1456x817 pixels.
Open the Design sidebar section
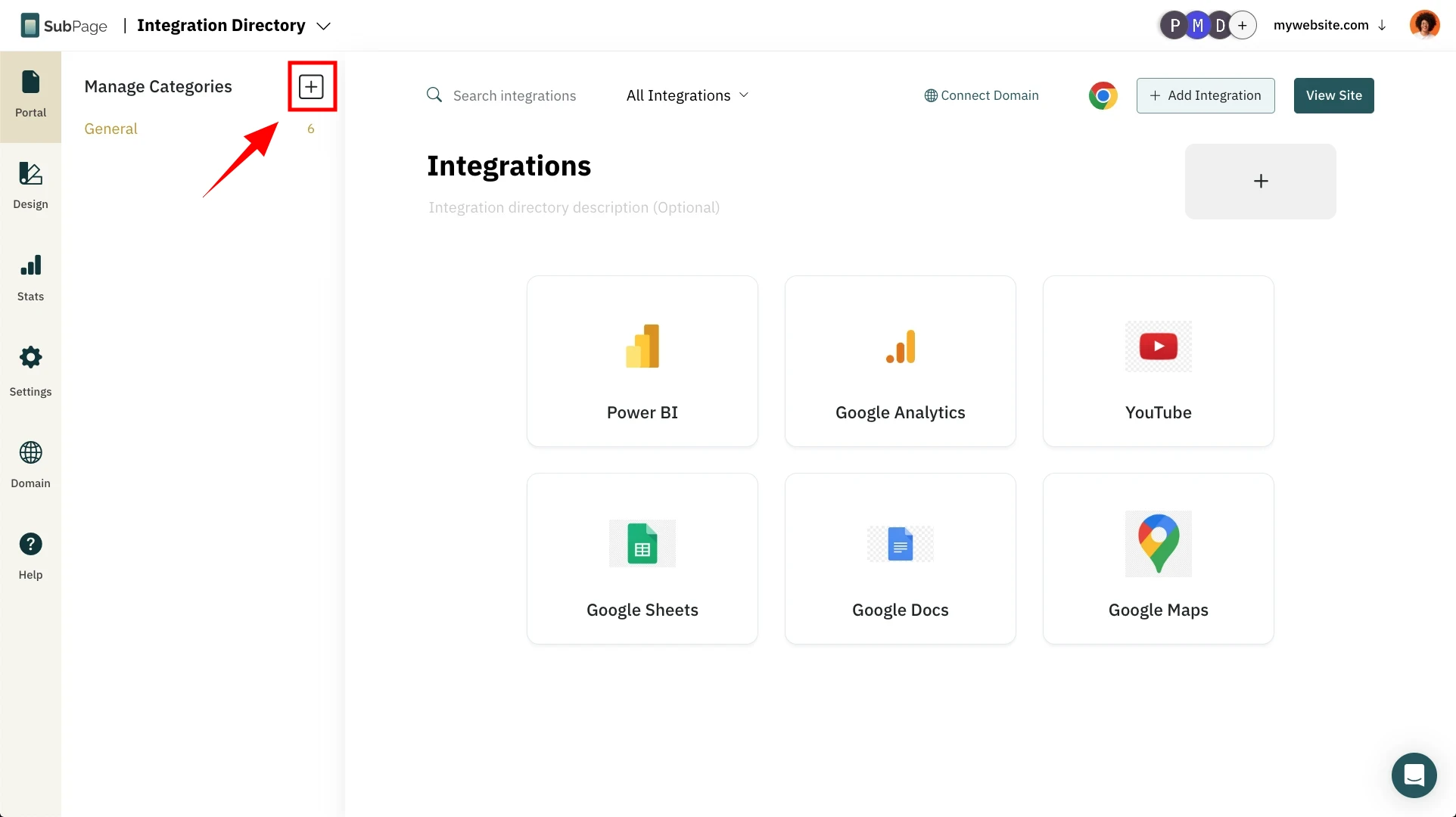30,186
